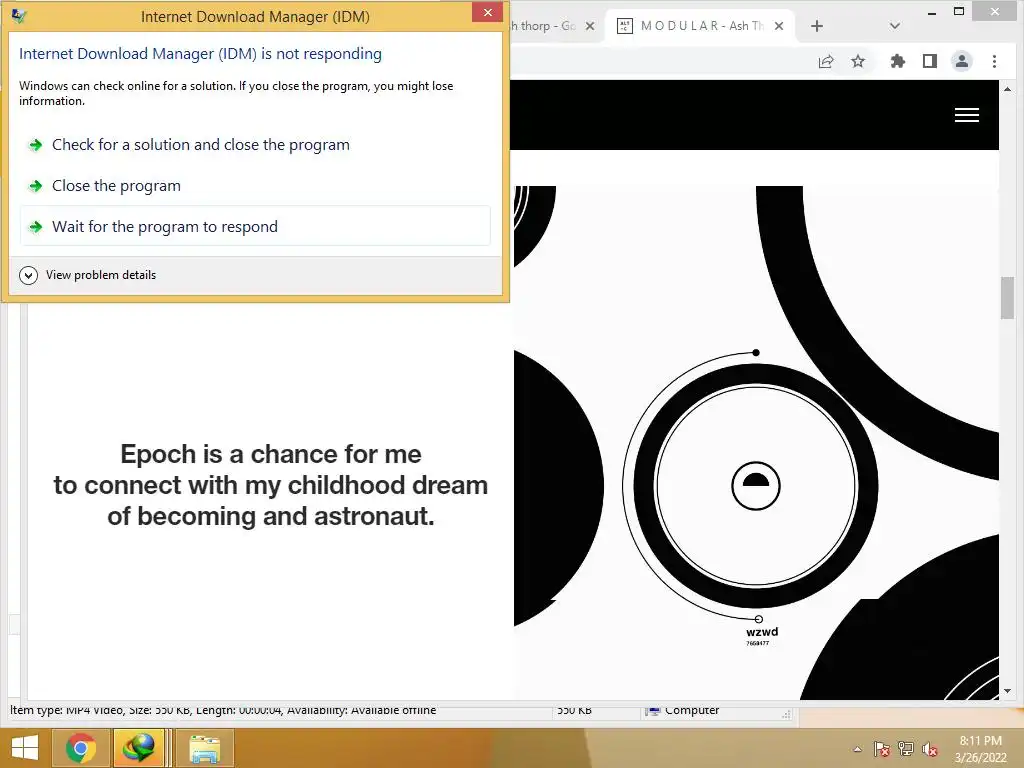Click the scroll up arrow in Chrome
Image resolution: width=1024 pixels, height=768 pixels.
pos(1007,89)
